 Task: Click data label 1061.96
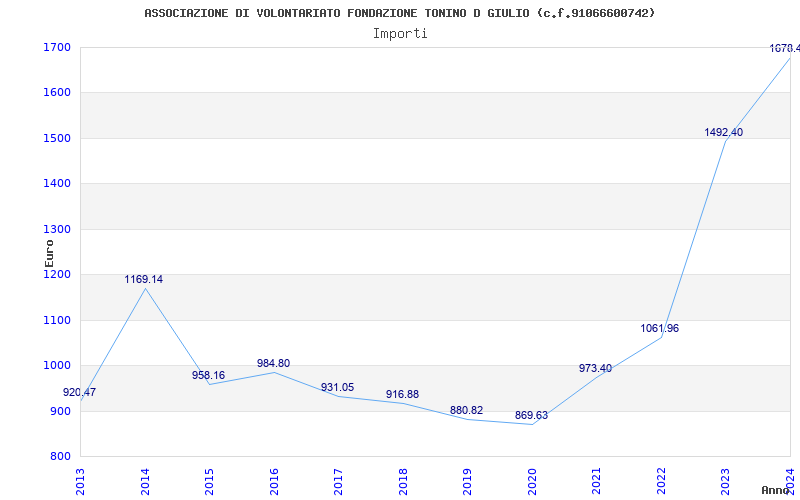(x=660, y=329)
